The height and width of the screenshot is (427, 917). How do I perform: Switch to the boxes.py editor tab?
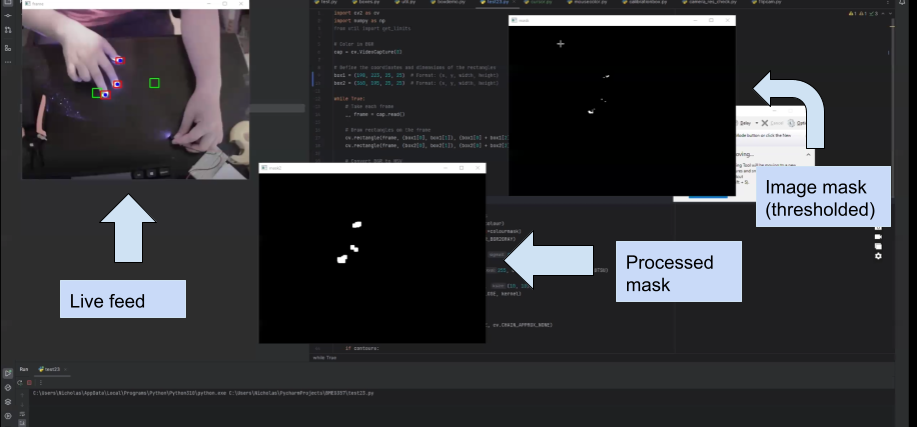(366, 2)
